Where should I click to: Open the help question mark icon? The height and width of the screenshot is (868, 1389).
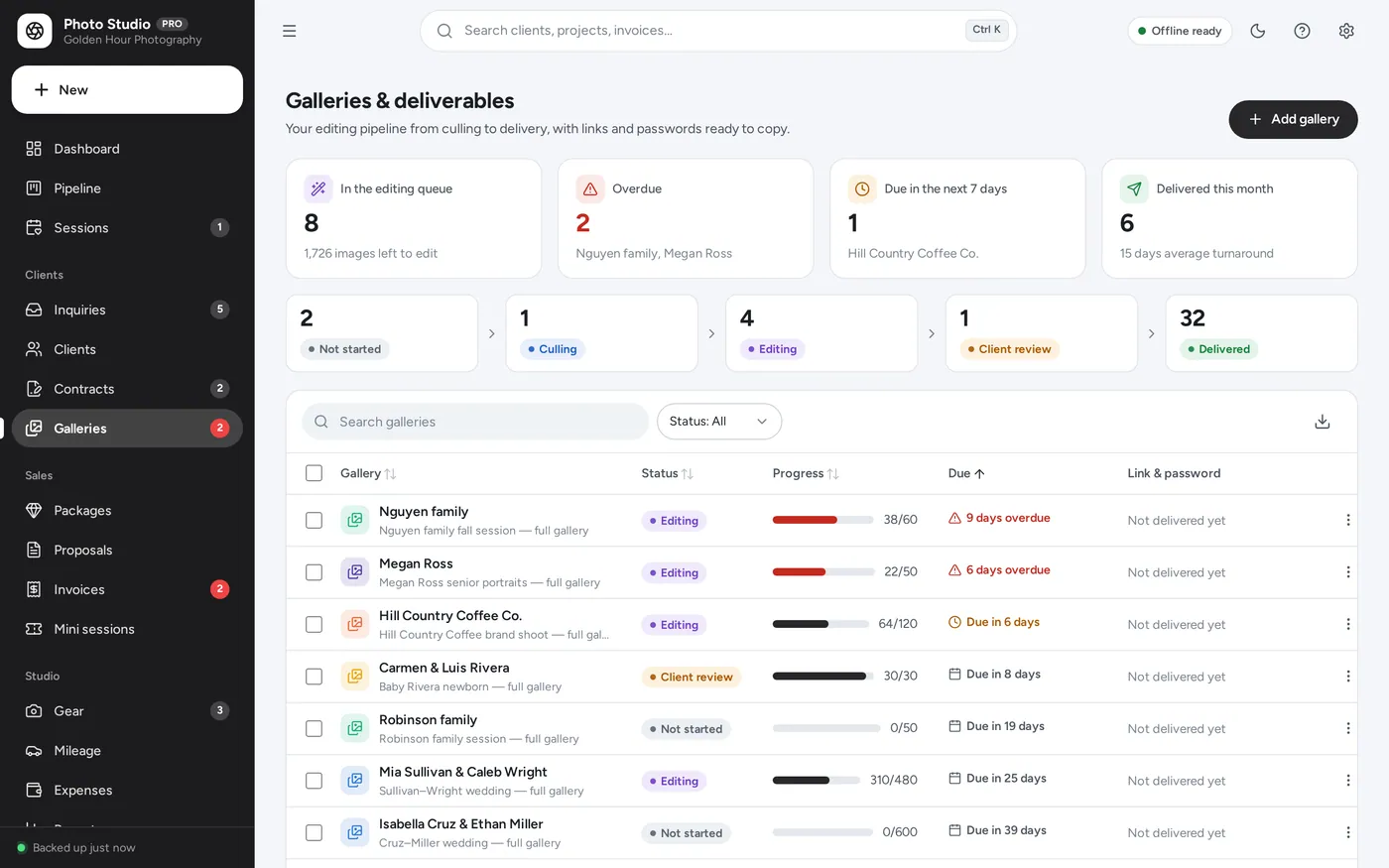coord(1302,31)
